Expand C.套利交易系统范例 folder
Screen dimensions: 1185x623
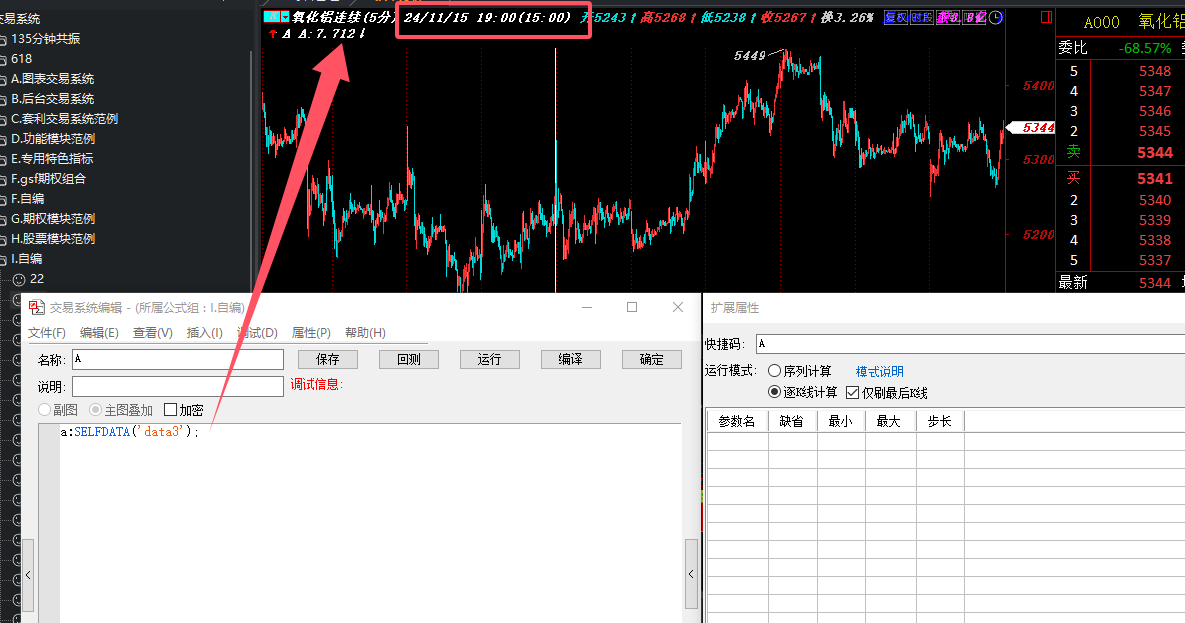(64, 119)
